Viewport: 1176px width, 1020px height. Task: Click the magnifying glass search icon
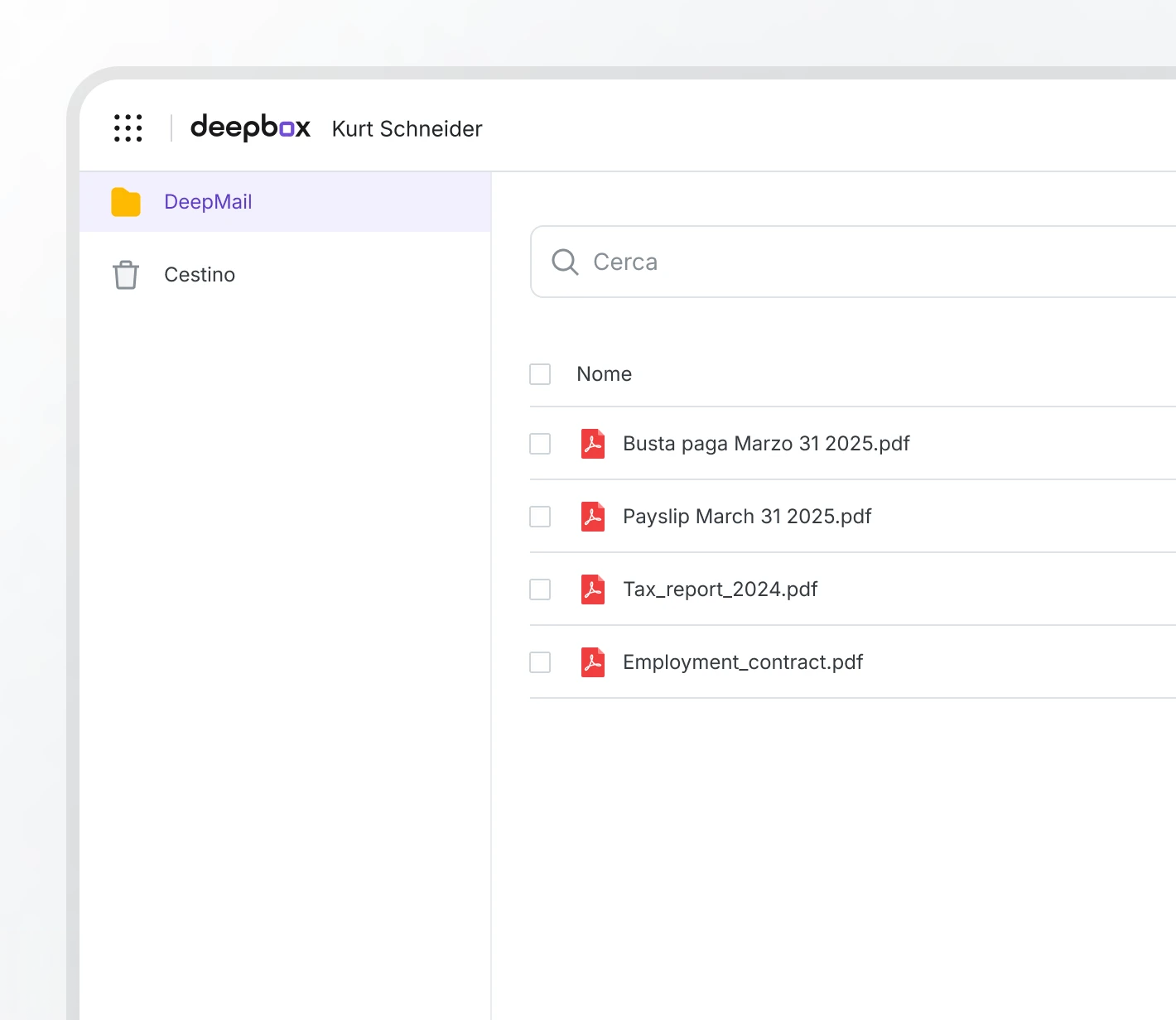click(x=565, y=262)
